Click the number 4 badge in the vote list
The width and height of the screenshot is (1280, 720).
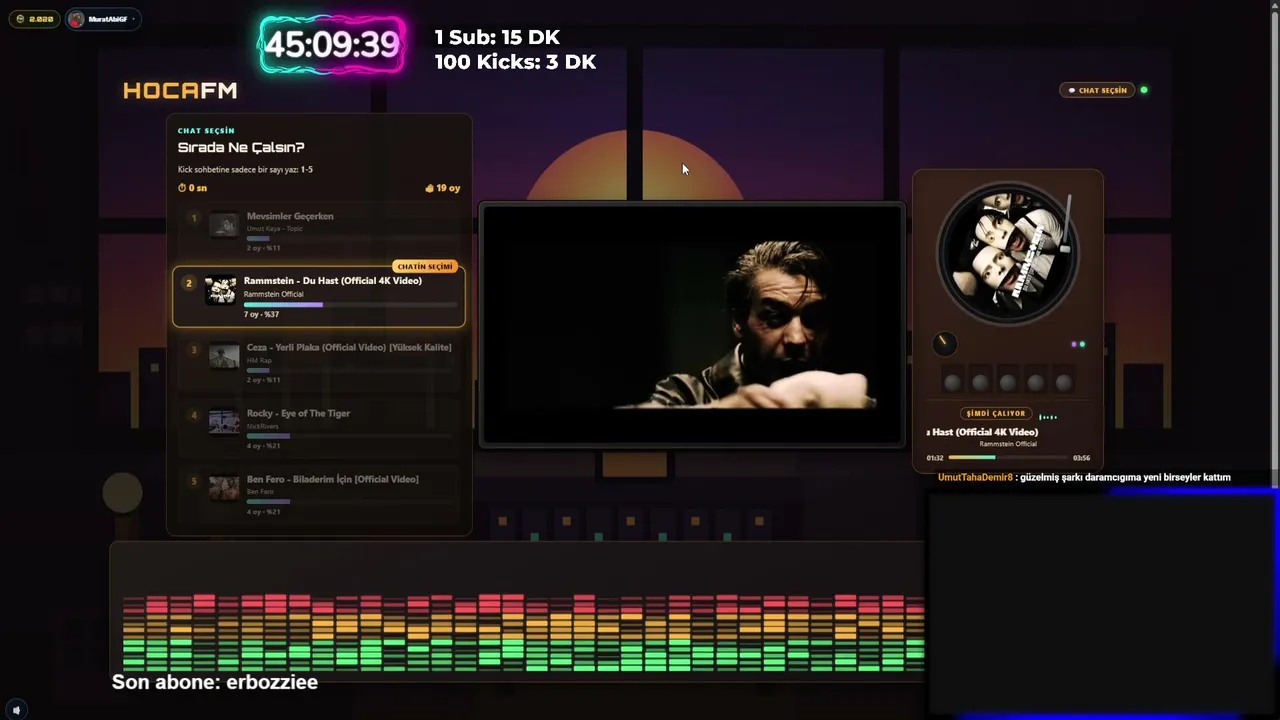194,415
